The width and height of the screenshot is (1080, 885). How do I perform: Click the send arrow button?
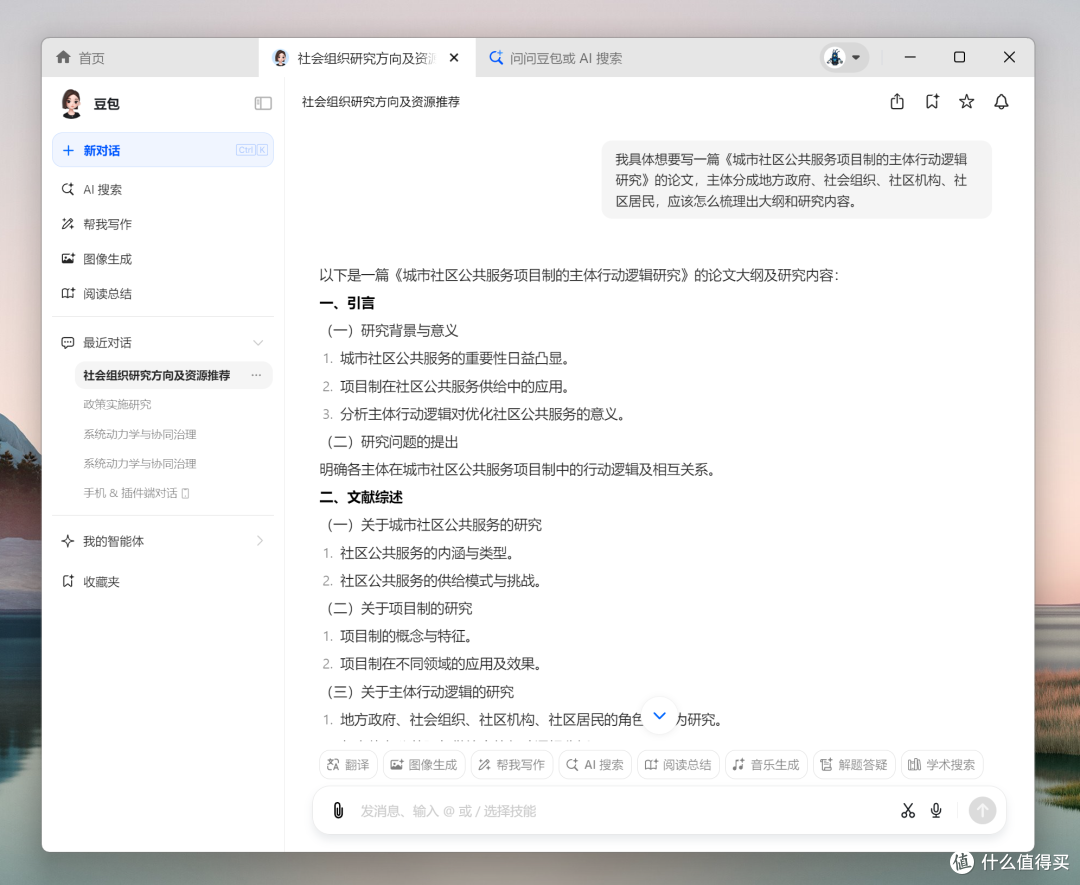click(x=982, y=810)
